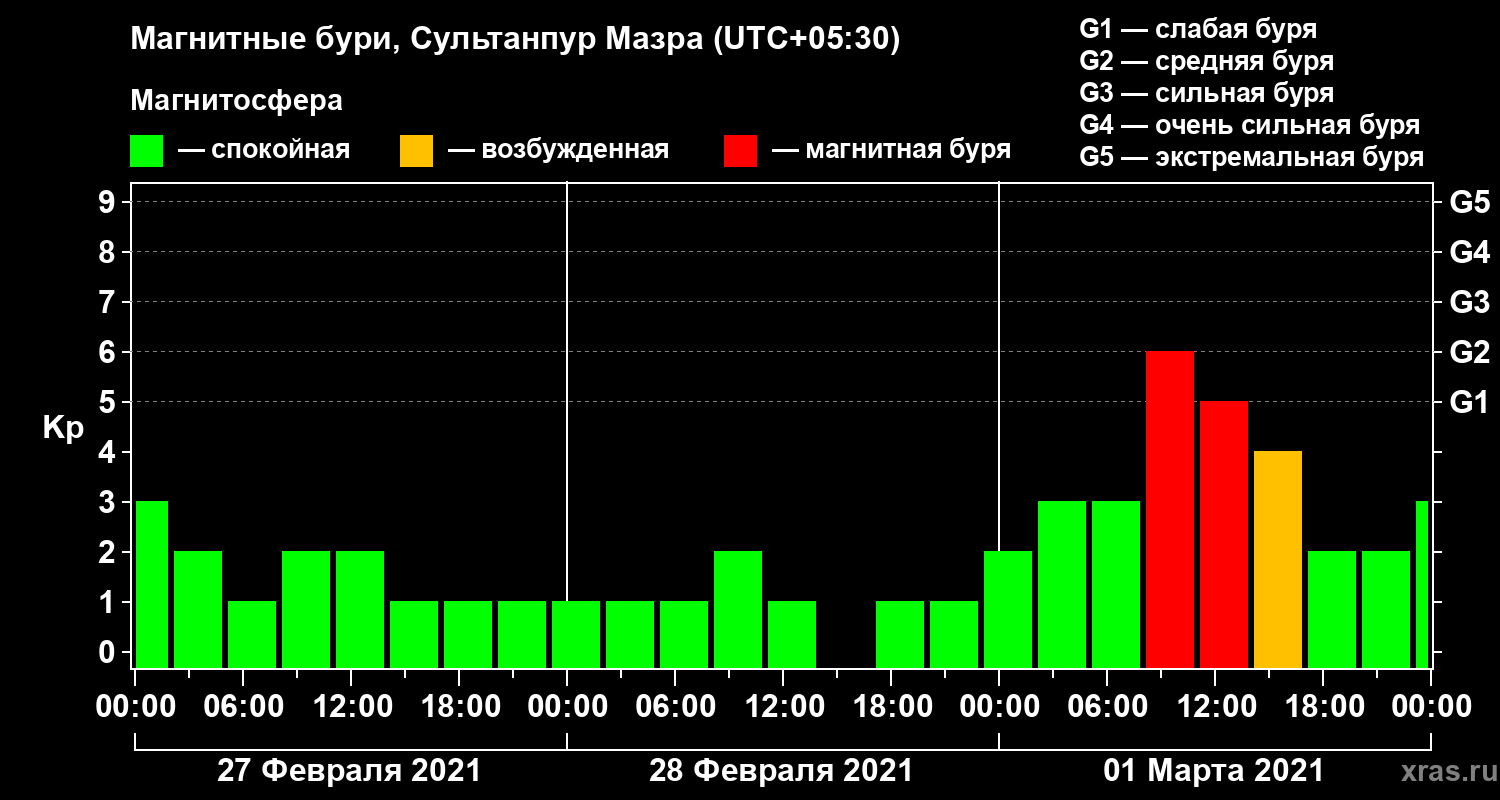The height and width of the screenshot is (800, 1500).
Task: Click the 'G1' right axis label
Action: [x=1470, y=403]
